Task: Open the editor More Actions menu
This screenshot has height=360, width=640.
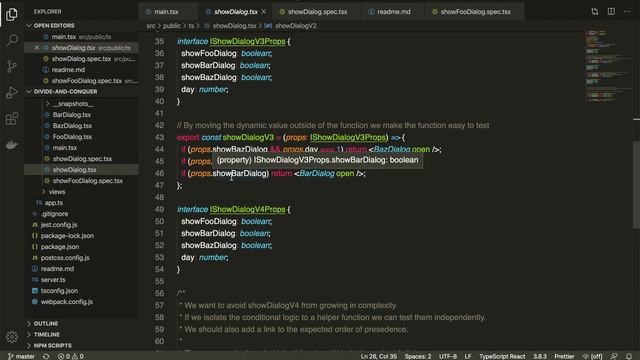Action: click(627, 11)
